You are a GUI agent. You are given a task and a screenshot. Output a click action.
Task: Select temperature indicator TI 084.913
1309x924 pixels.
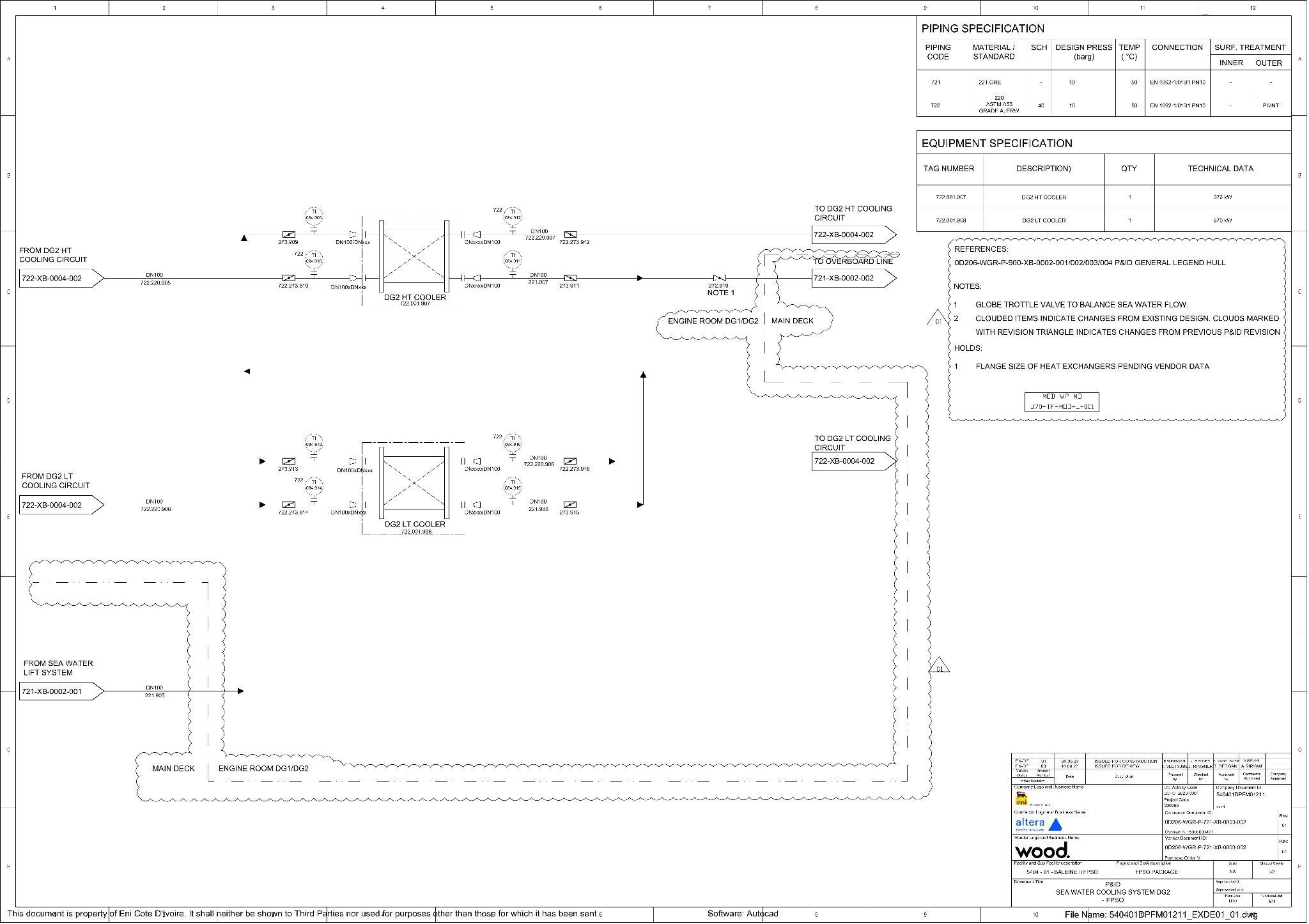tap(314, 442)
